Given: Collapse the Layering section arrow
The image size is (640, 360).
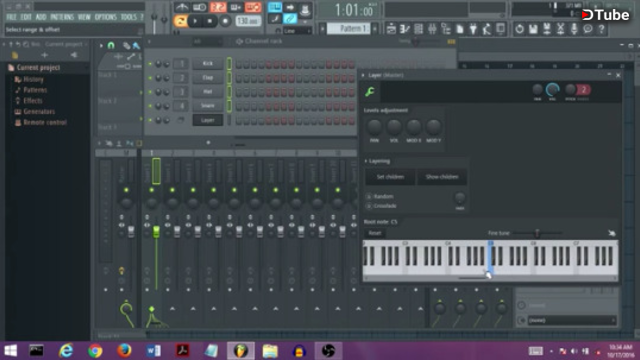Looking at the screenshot, I should coord(366,161).
